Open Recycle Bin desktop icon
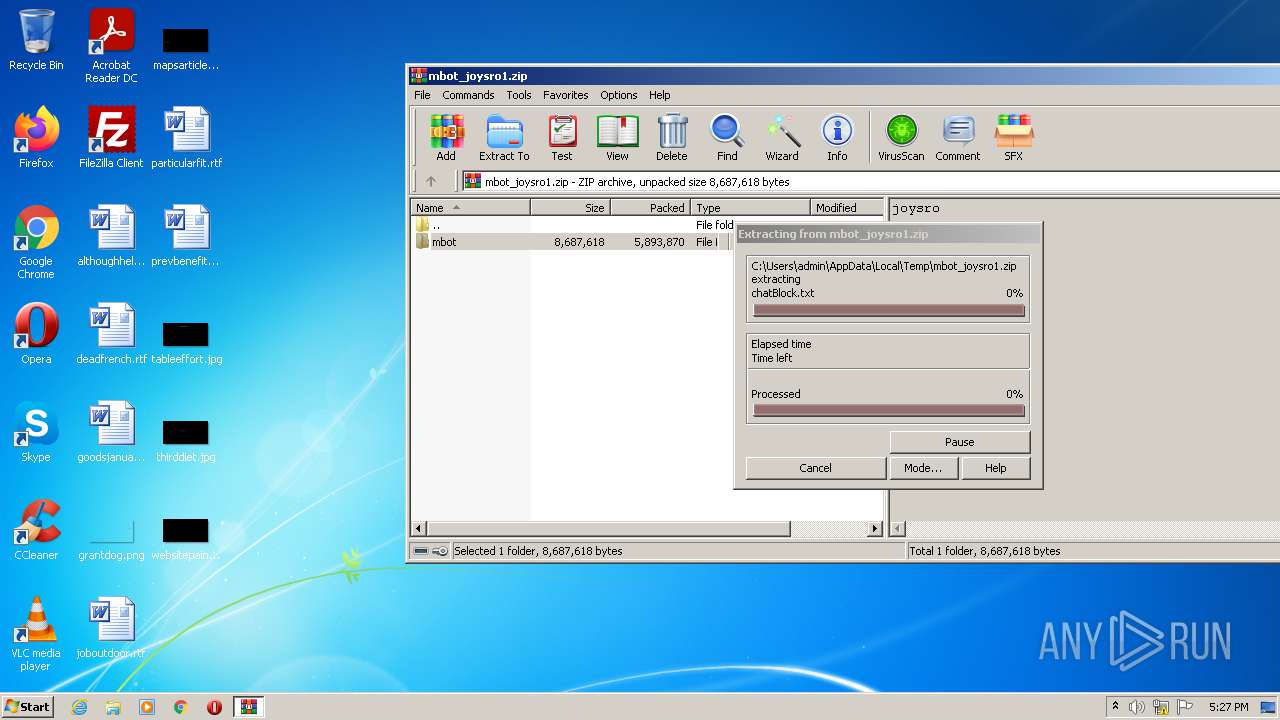Viewport: 1280px width, 720px height. [36, 40]
